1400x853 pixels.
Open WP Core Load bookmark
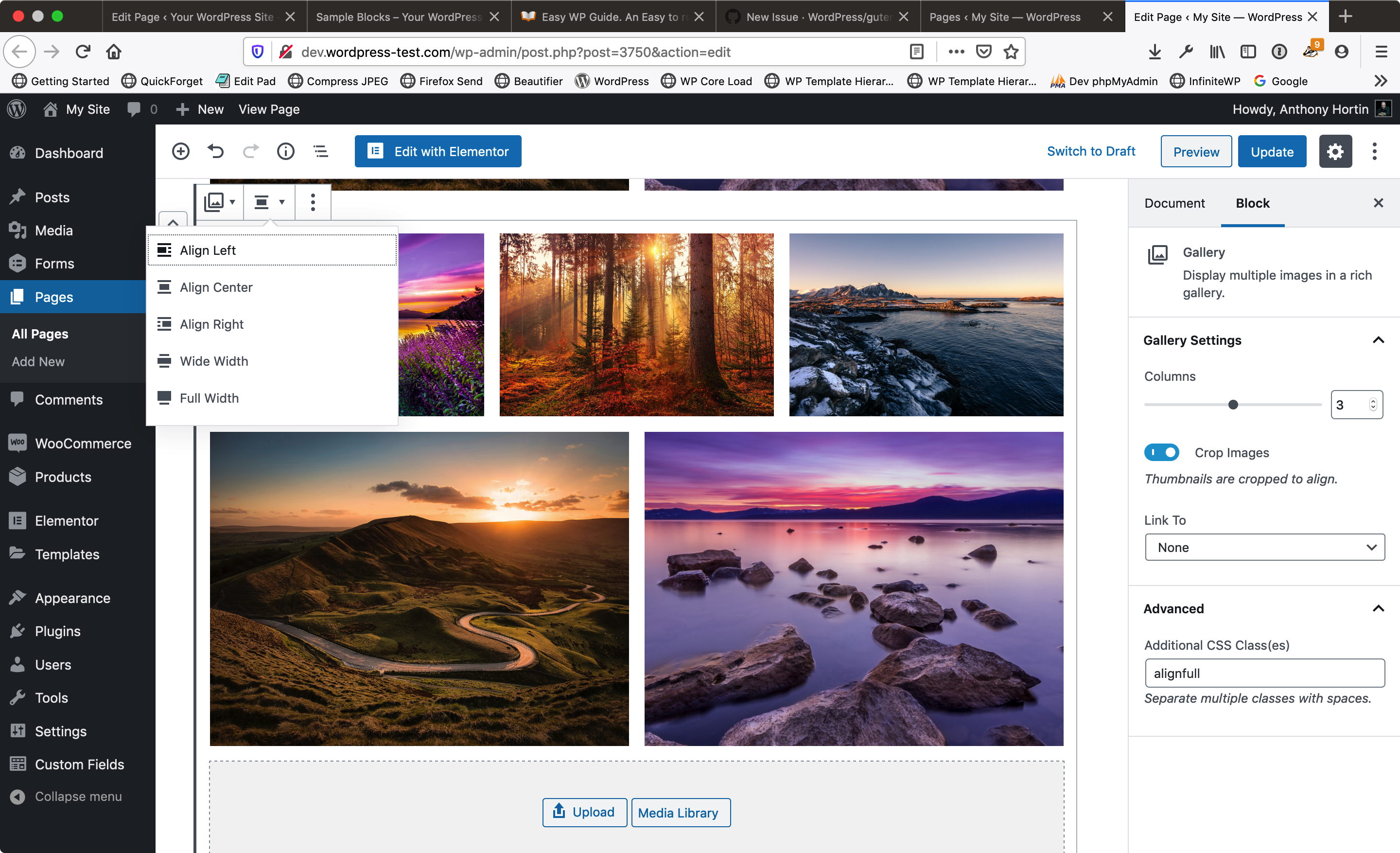click(x=706, y=81)
